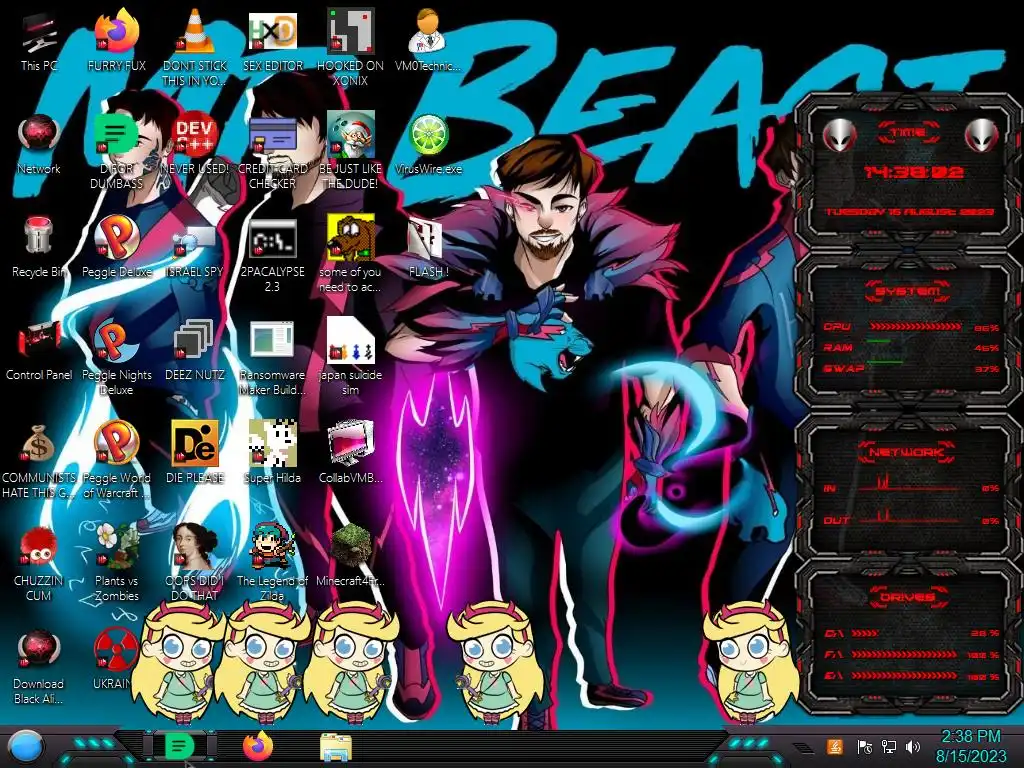Click the Start orb button
This screenshot has width=1024, height=768.
click(25, 748)
